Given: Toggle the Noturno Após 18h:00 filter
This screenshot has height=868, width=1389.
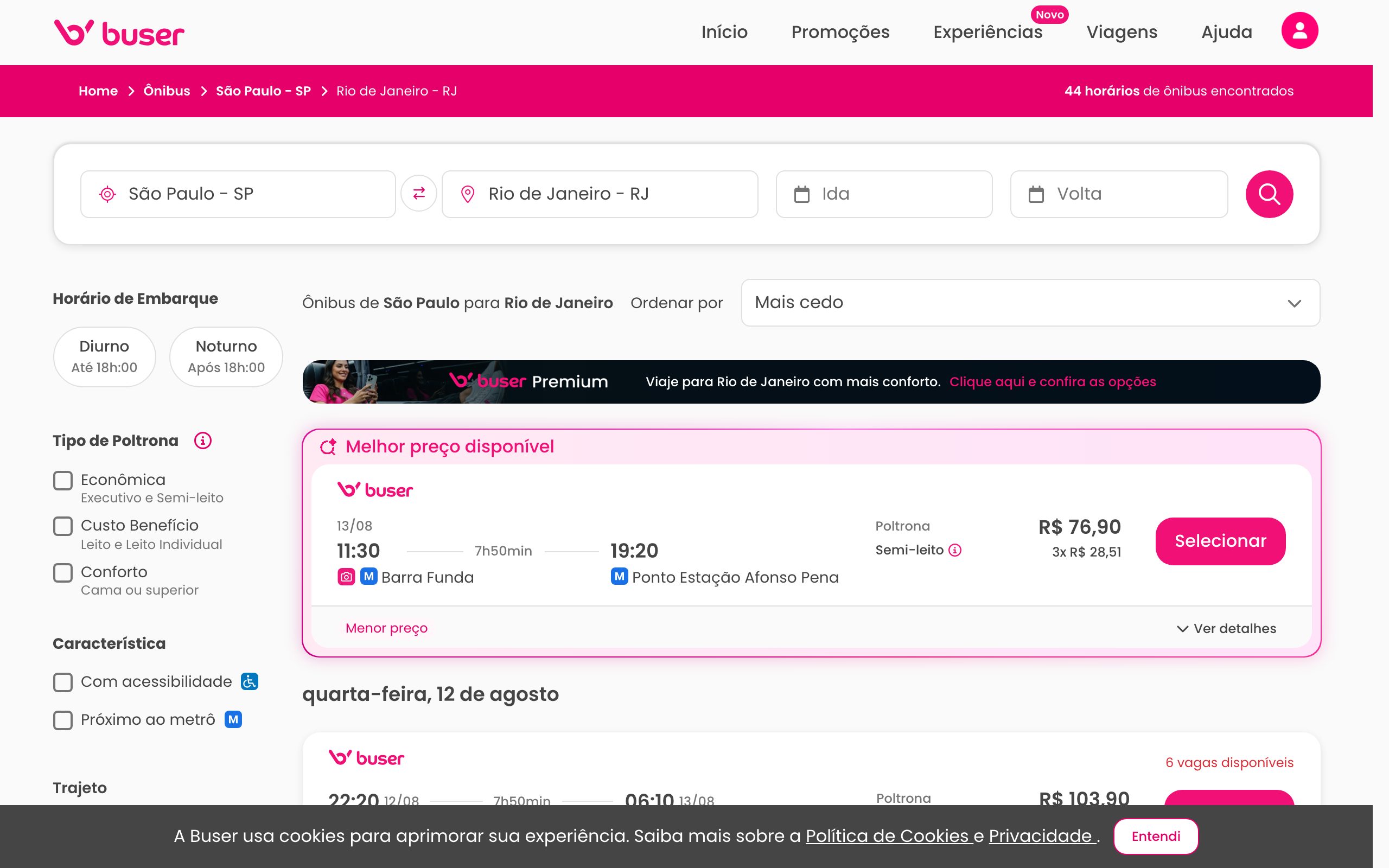Looking at the screenshot, I should 226,356.
